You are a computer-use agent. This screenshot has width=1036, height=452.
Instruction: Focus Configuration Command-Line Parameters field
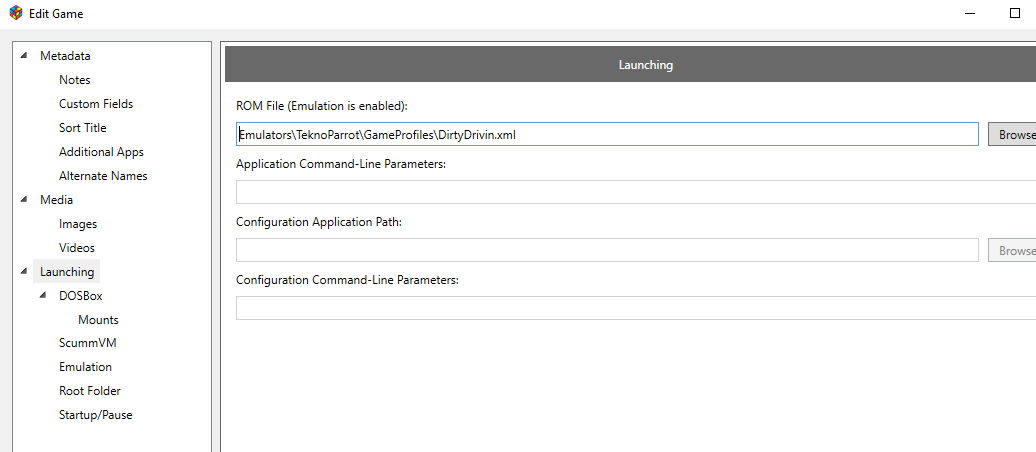point(636,308)
